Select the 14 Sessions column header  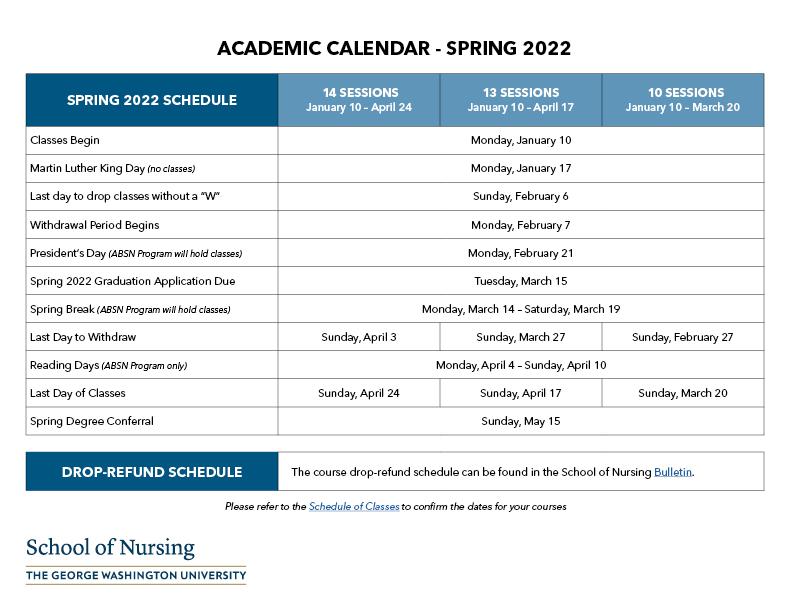pos(359,100)
